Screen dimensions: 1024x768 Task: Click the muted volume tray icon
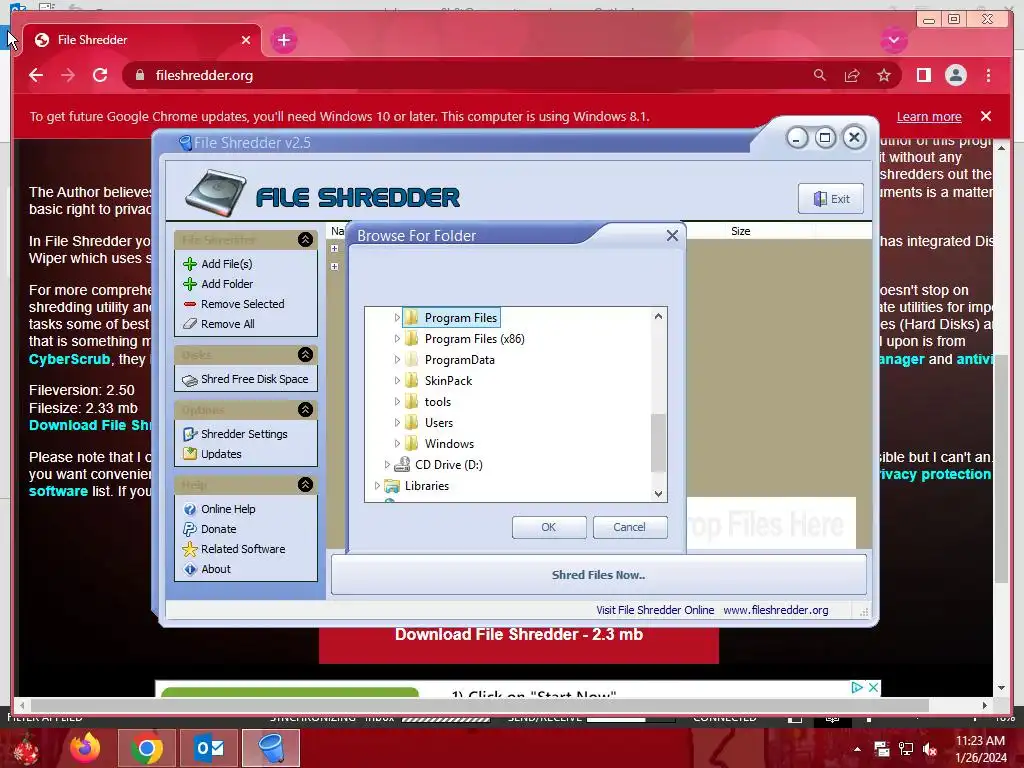click(x=930, y=749)
